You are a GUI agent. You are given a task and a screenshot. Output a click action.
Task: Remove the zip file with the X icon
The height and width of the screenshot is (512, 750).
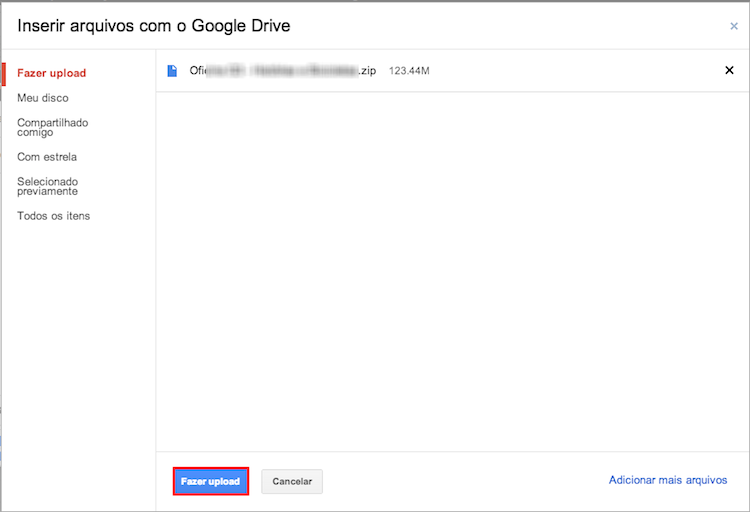pyautogui.click(x=729, y=70)
